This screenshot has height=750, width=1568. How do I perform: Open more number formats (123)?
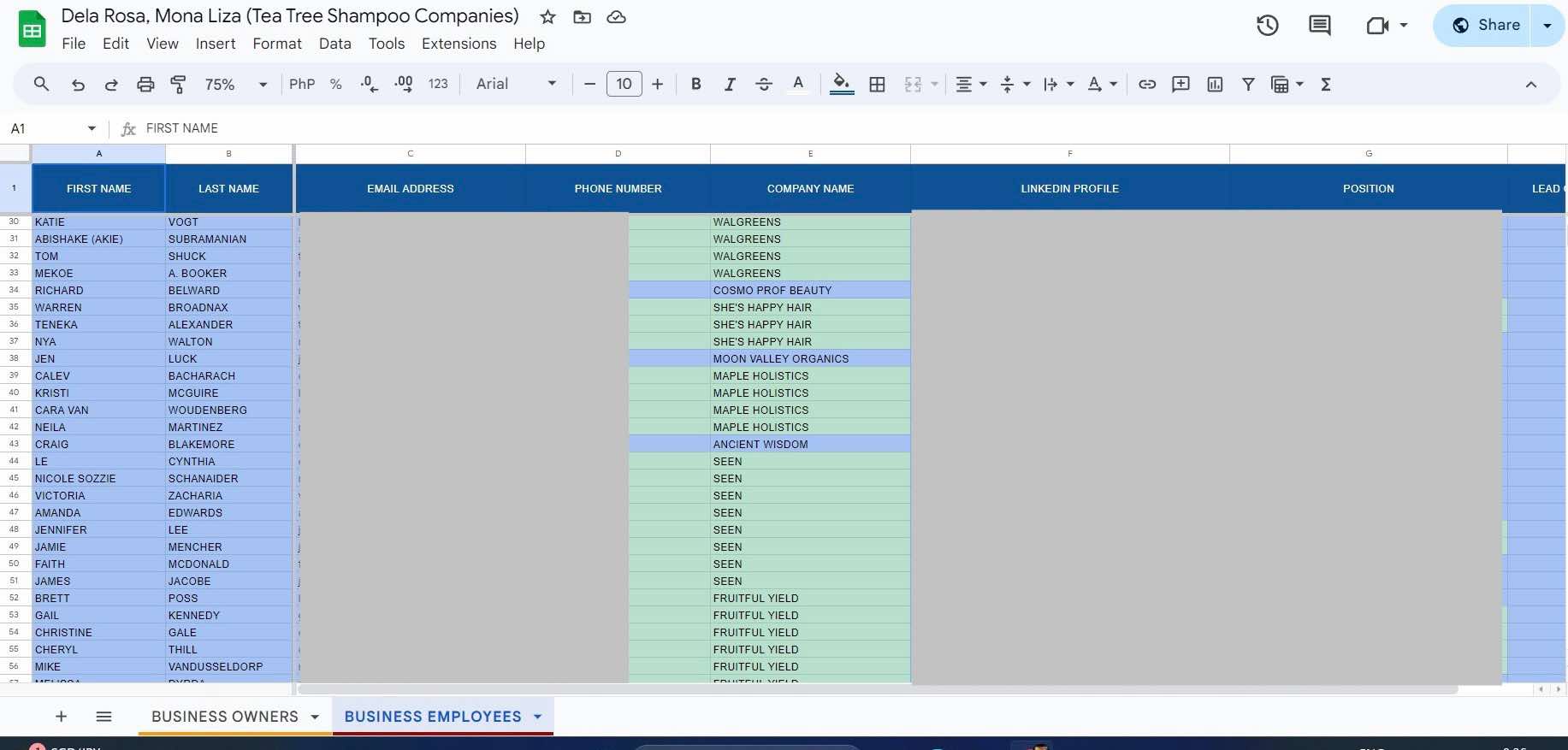pyautogui.click(x=438, y=84)
